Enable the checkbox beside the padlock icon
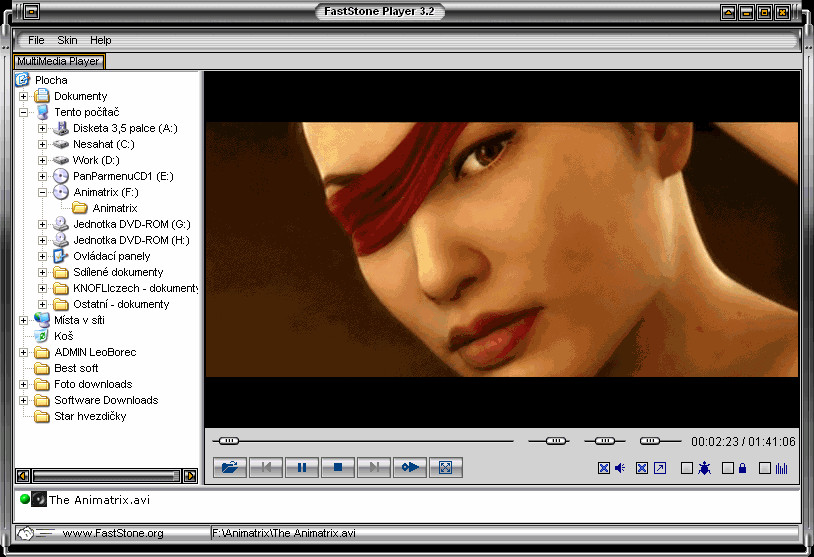The image size is (814, 557). tap(728, 468)
